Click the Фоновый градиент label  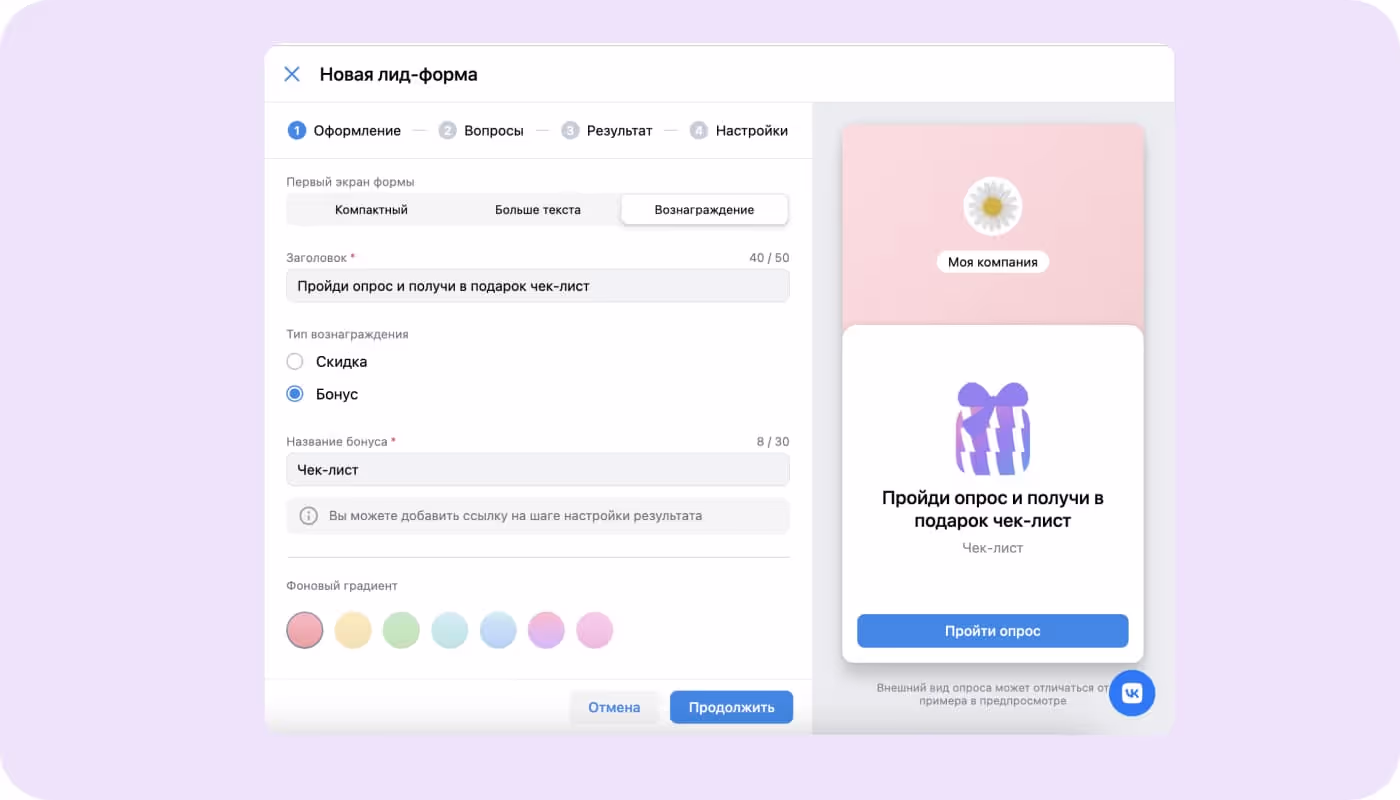[342, 586]
